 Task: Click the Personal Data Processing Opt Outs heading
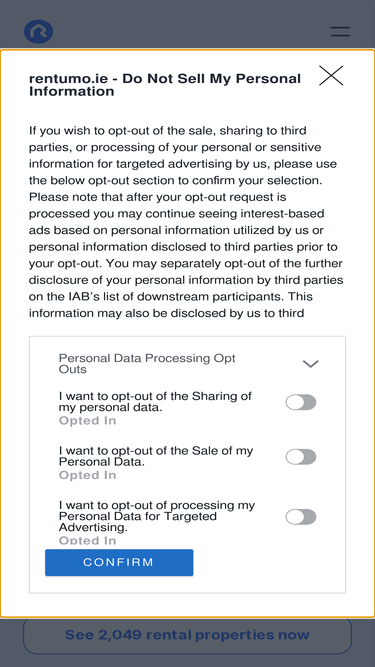(147, 364)
